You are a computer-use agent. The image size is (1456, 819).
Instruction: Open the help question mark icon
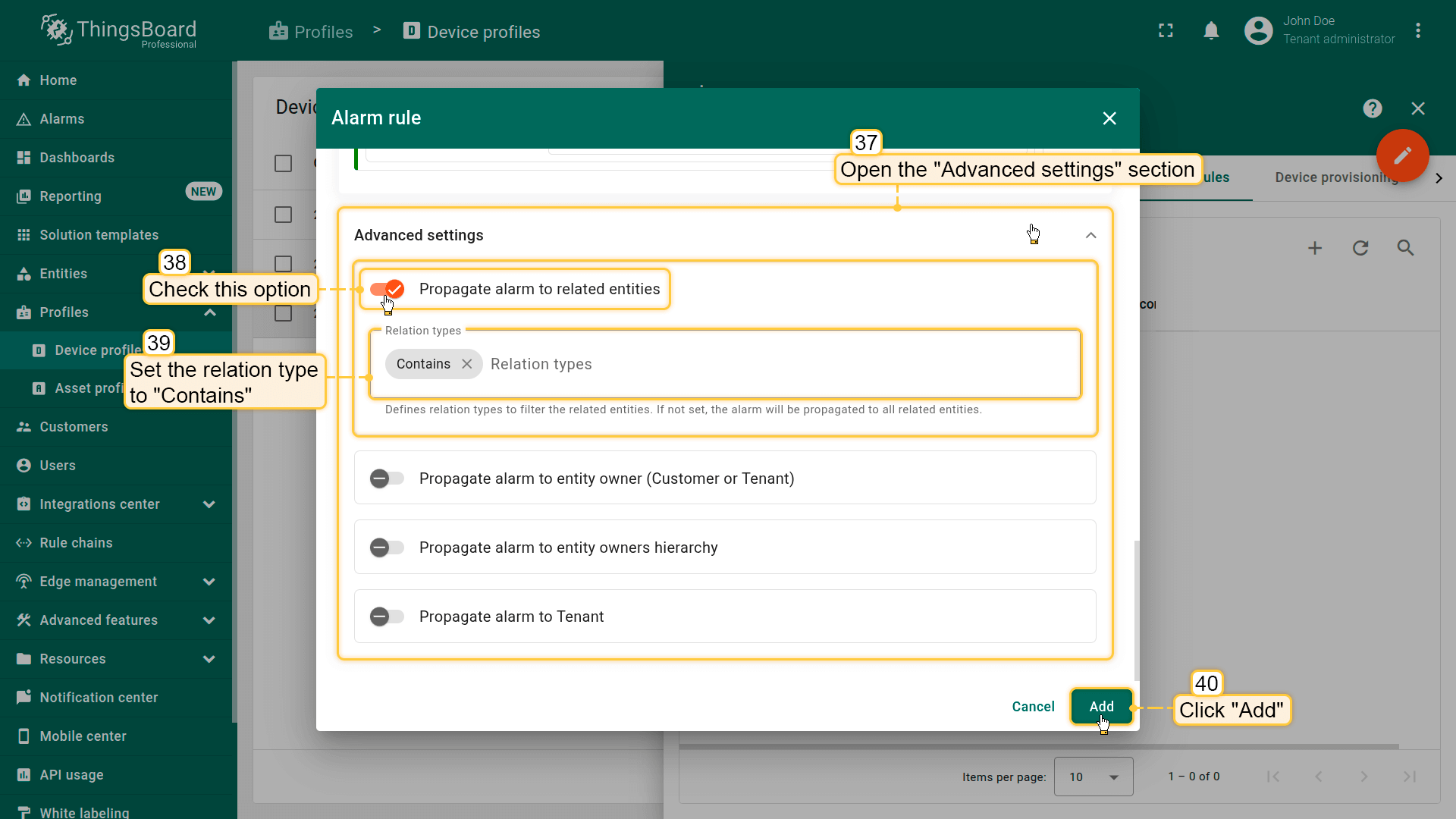pyautogui.click(x=1372, y=108)
